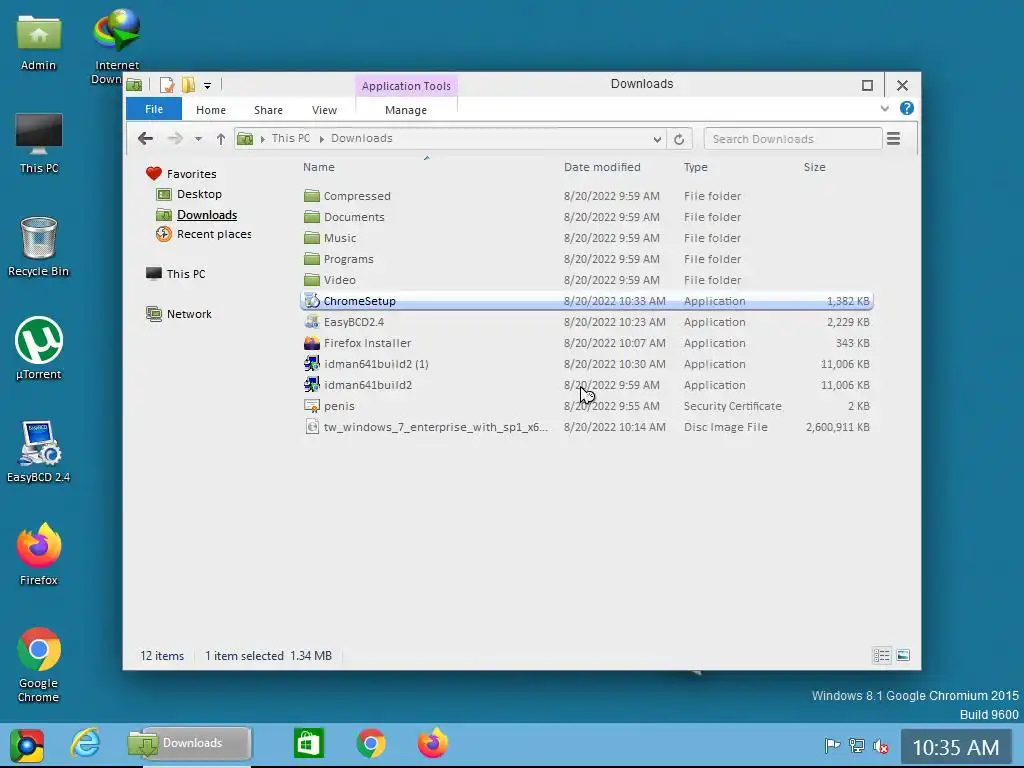Click the Downloads taskbar window button
Image resolution: width=1024 pixels, height=768 pixels.
coord(189,744)
